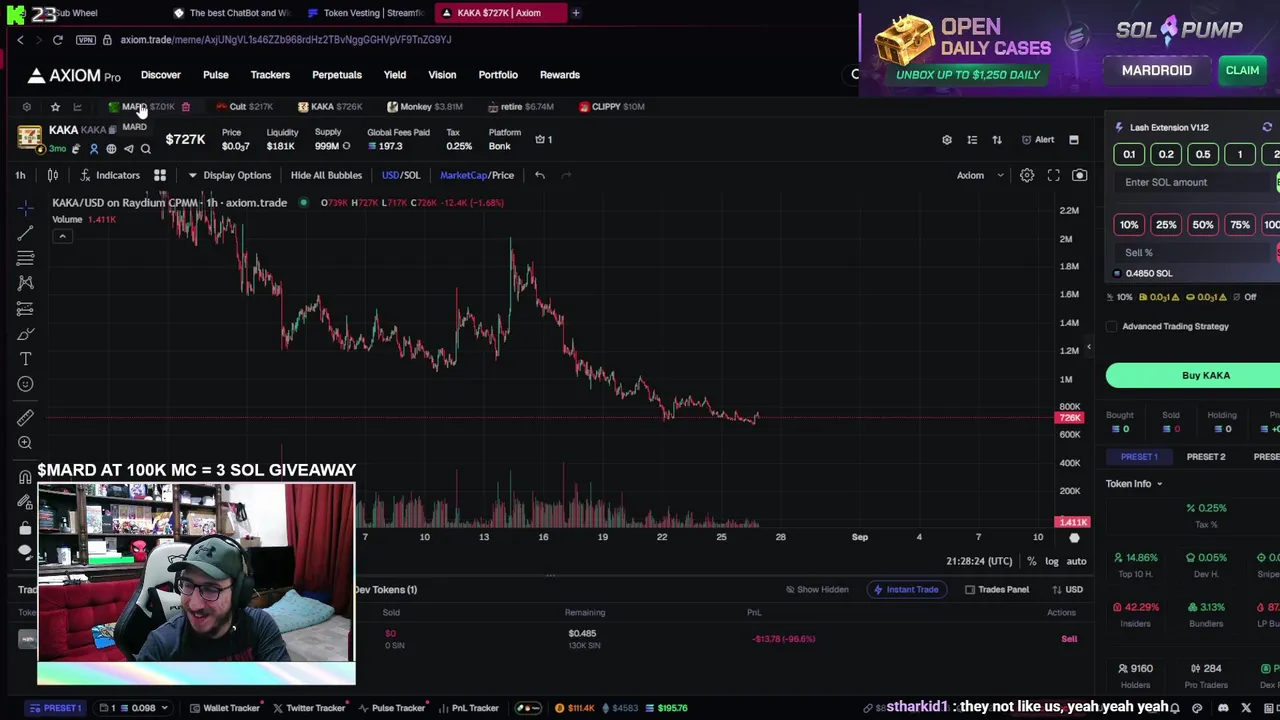Switch to the PRESET 2 tab

pos(1206,457)
